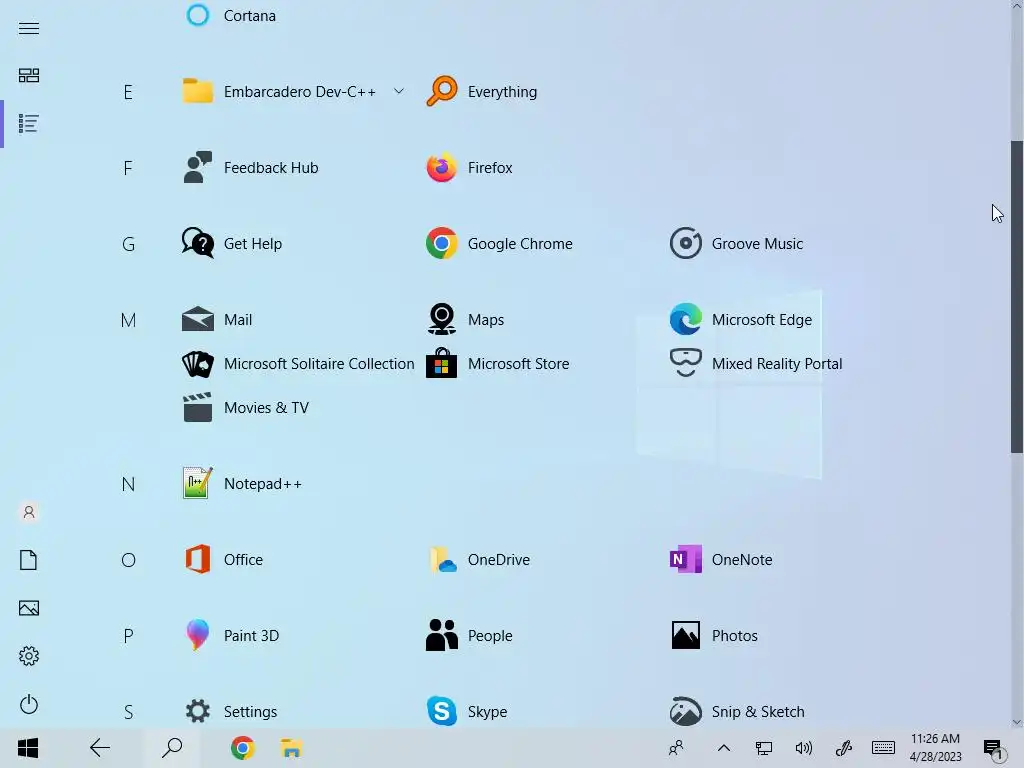
Task: Open Maps app
Action: point(465,319)
